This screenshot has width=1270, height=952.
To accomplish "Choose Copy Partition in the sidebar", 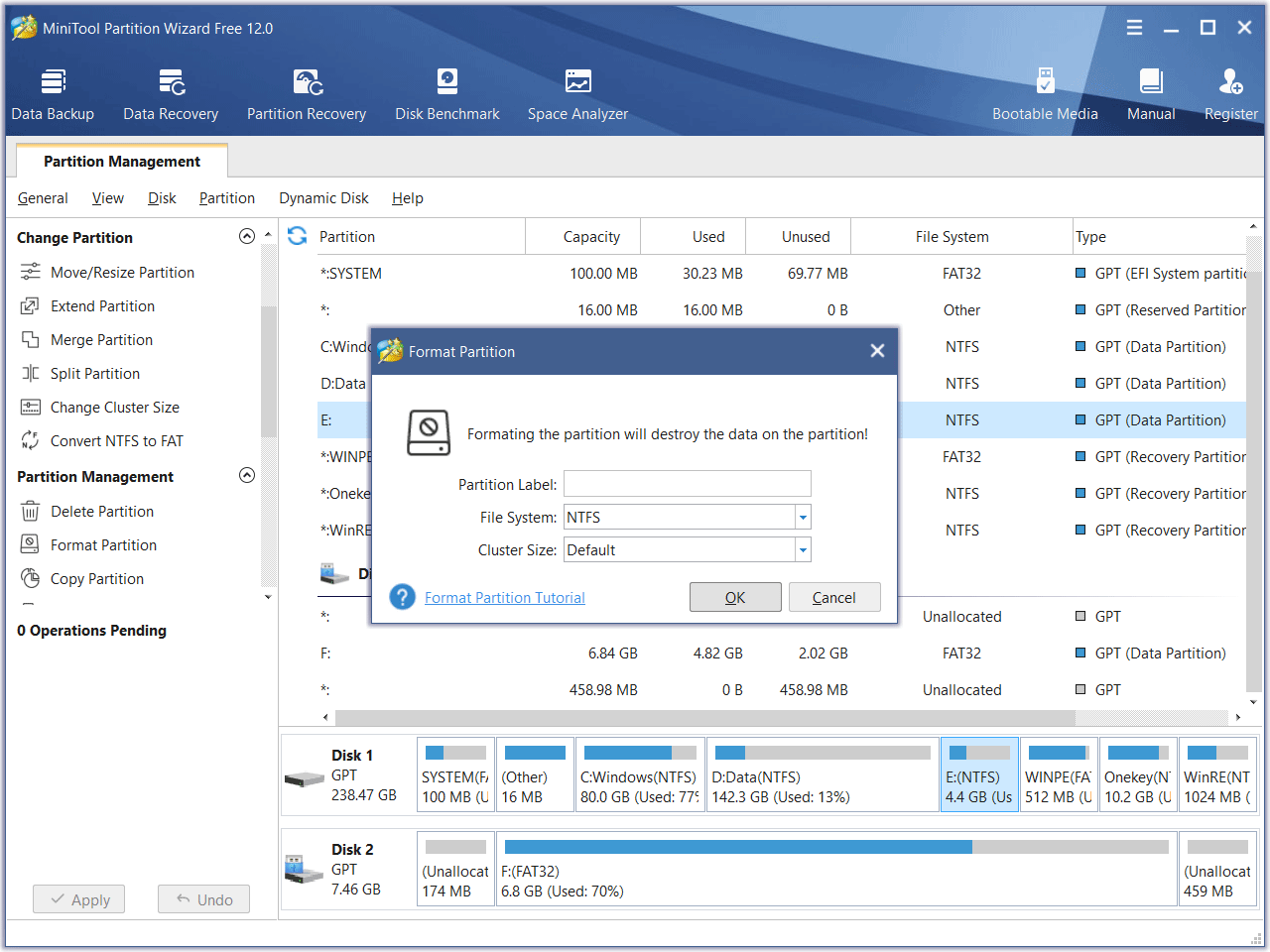I will (82, 578).
